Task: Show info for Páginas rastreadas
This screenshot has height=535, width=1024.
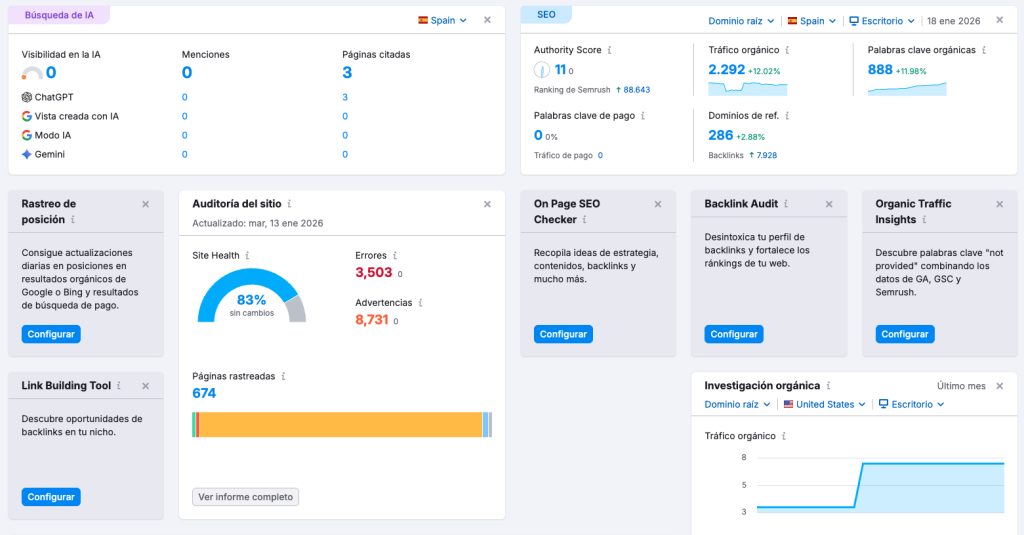Action: pos(283,376)
